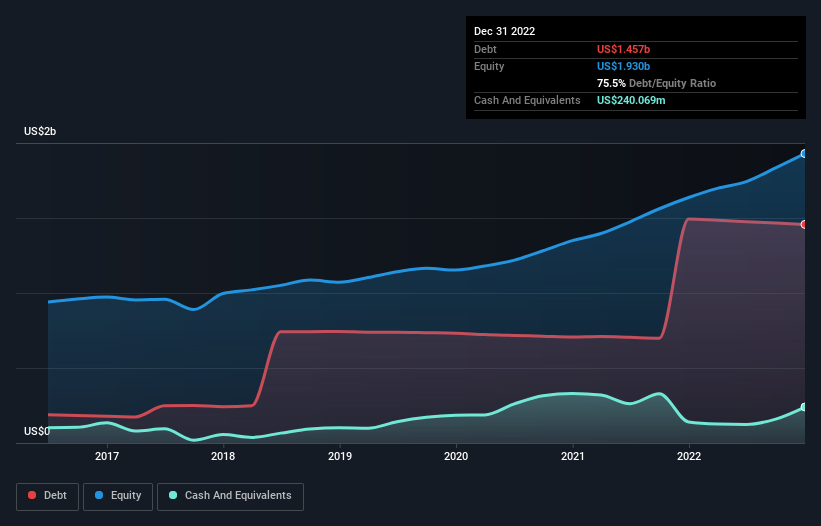Viewport: 821px width, 526px height.
Task: Click the 2020 x-axis label
Action: click(456, 456)
